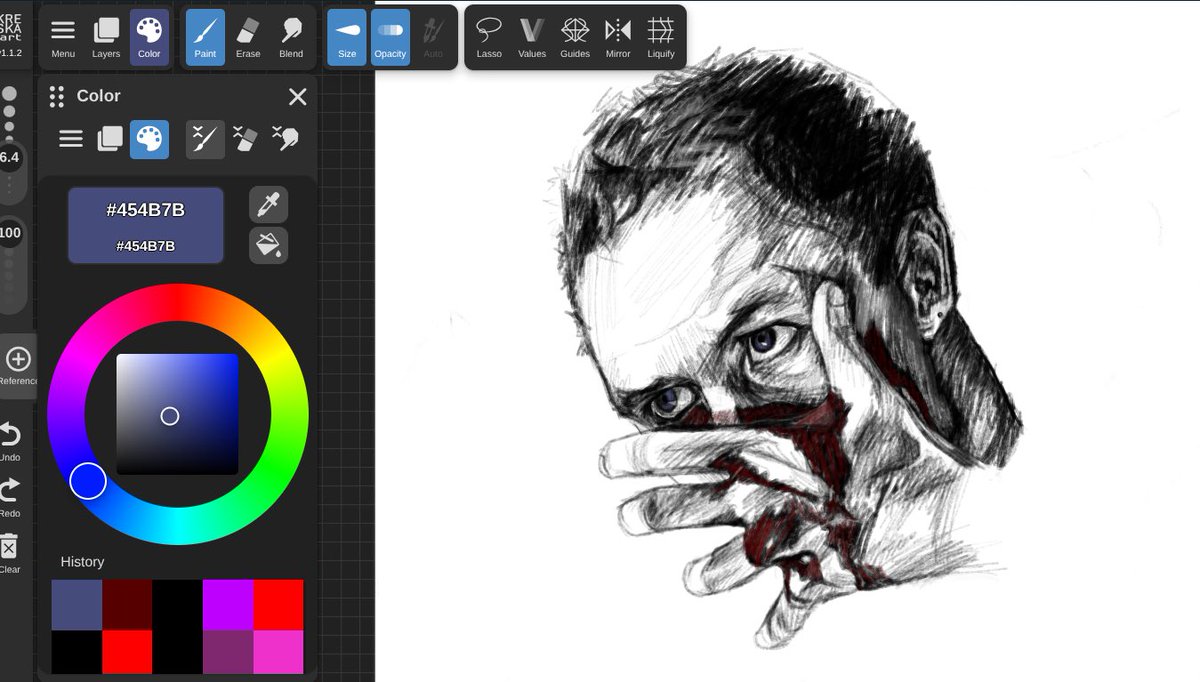The height and width of the screenshot is (682, 1200).
Task: Open blend brush settings tab in panel
Action: [285, 139]
